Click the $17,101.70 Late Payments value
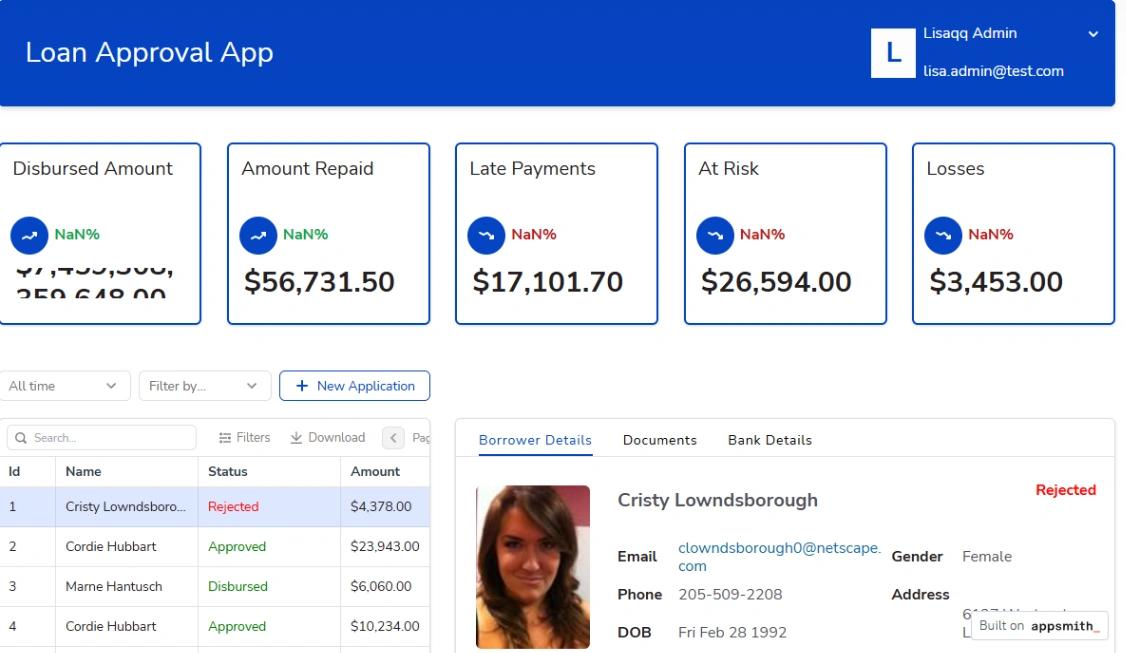The height and width of the screenshot is (653, 1126). click(x=547, y=282)
